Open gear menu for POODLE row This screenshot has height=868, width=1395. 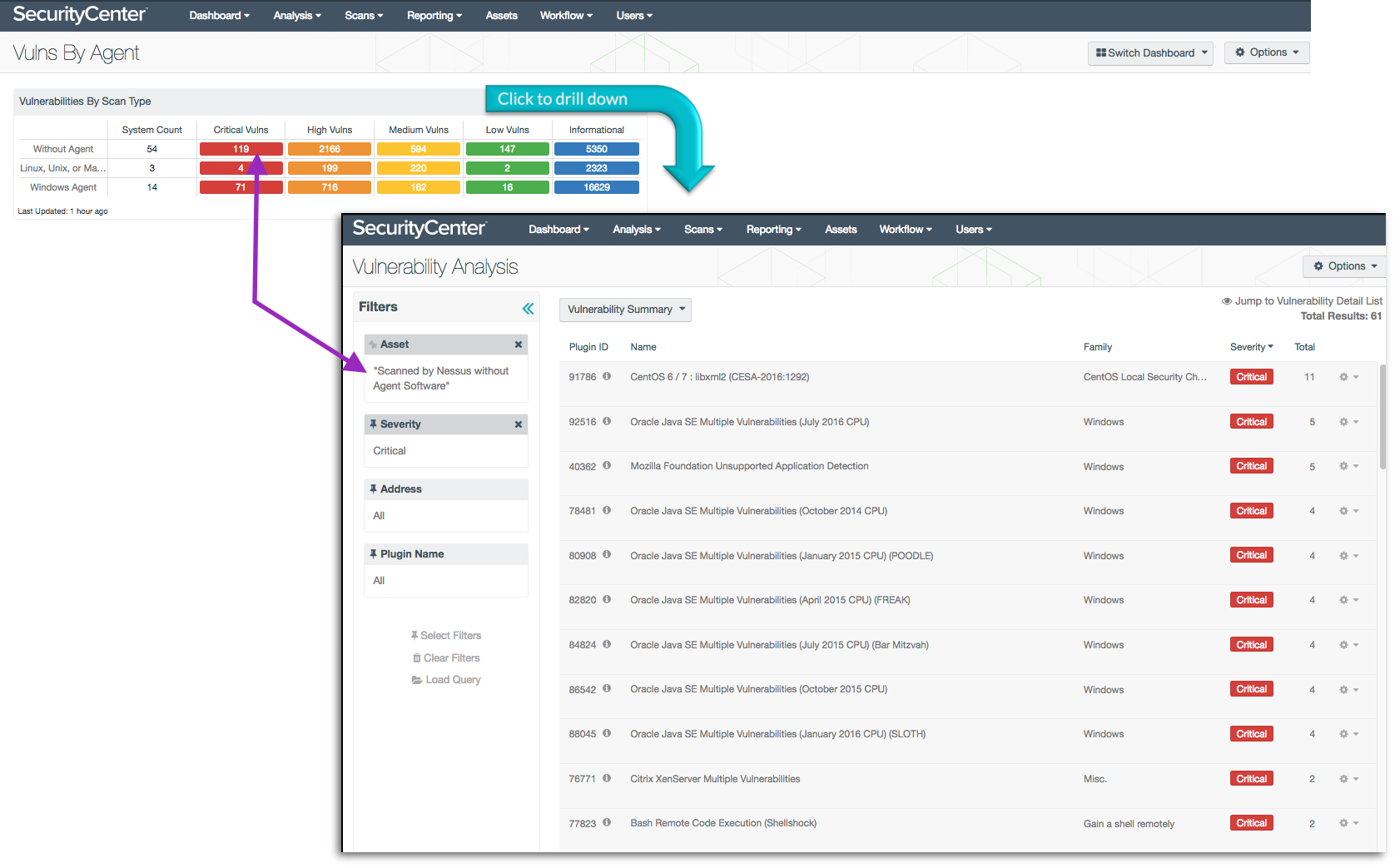(1348, 556)
